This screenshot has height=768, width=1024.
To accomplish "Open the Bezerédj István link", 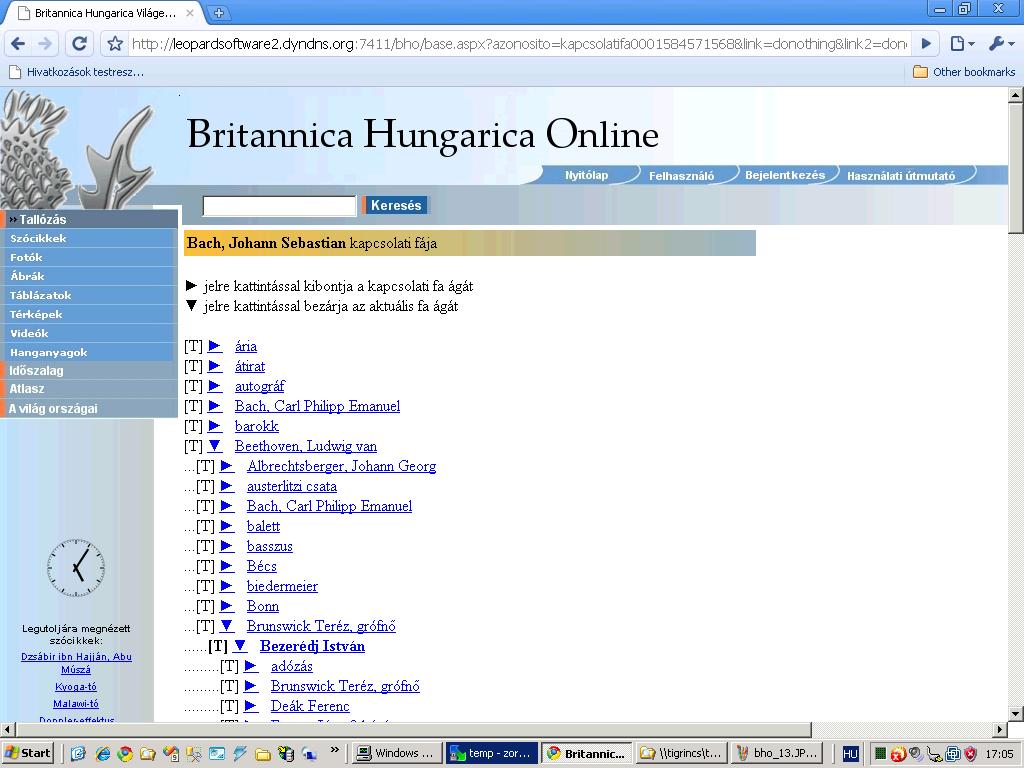I will tap(312, 647).
